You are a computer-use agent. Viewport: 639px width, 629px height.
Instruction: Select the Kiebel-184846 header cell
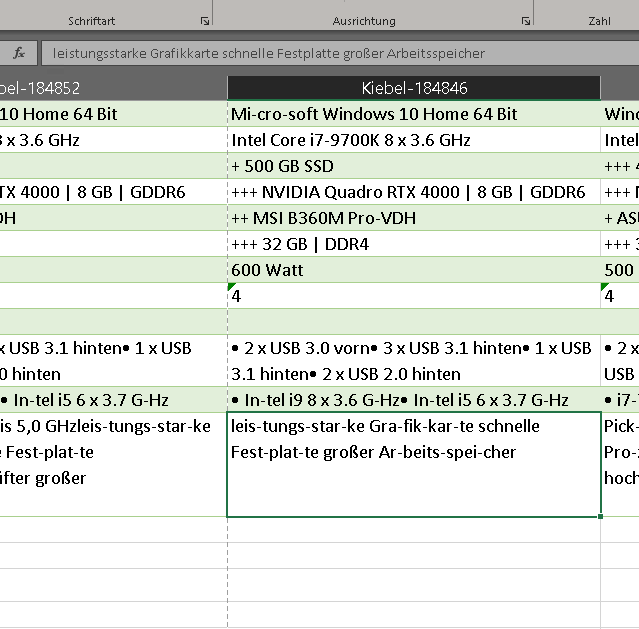[x=414, y=88]
